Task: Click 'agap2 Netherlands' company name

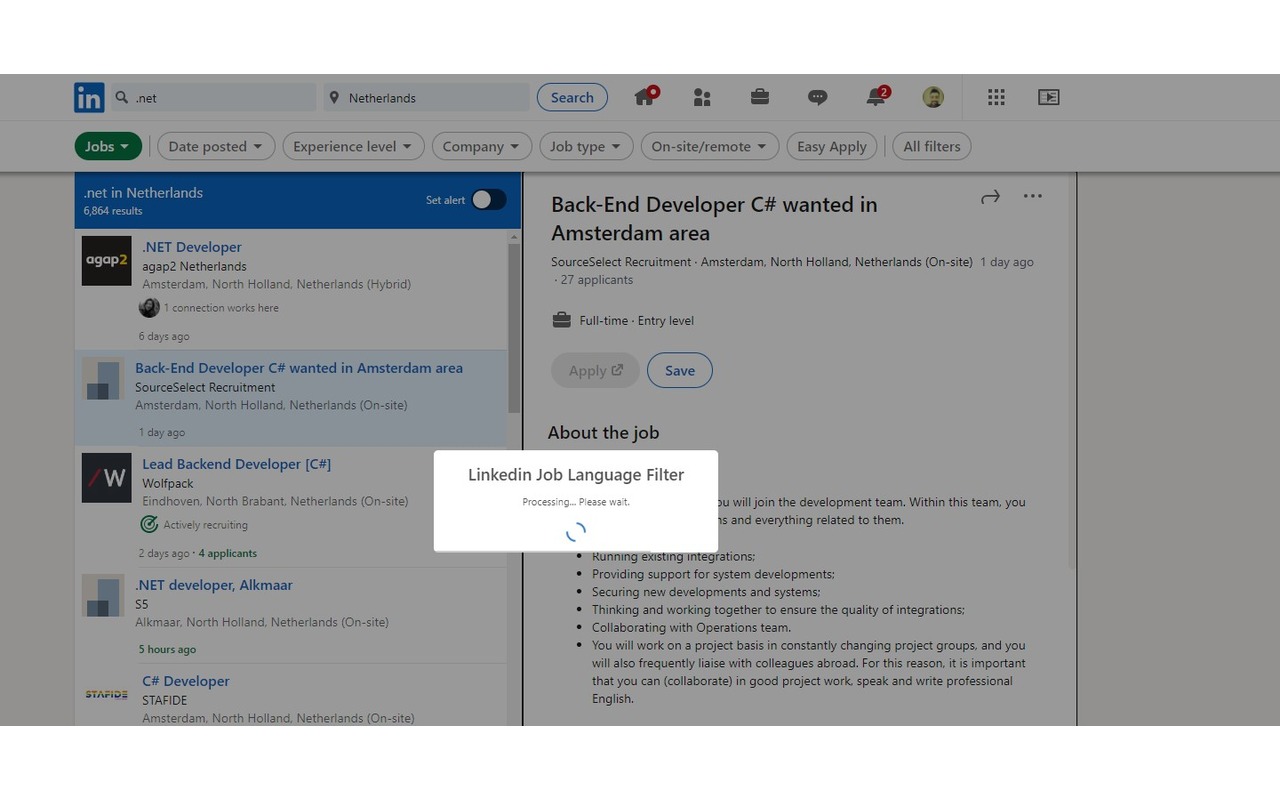Action: coord(194,266)
